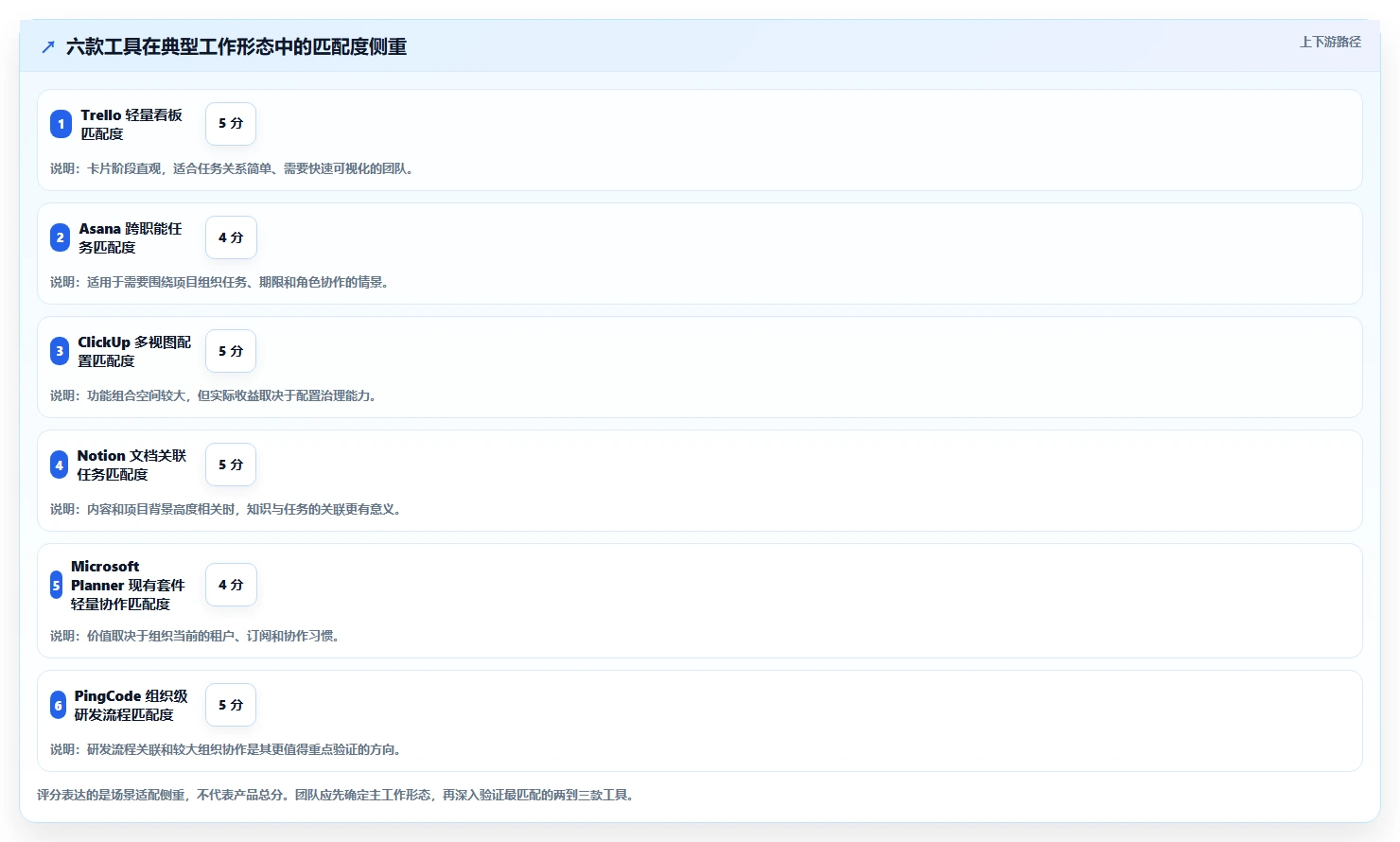Click the title 六款工具在典型工作形态中的匹配度侧重
The image size is (1400, 842).
[236, 46]
